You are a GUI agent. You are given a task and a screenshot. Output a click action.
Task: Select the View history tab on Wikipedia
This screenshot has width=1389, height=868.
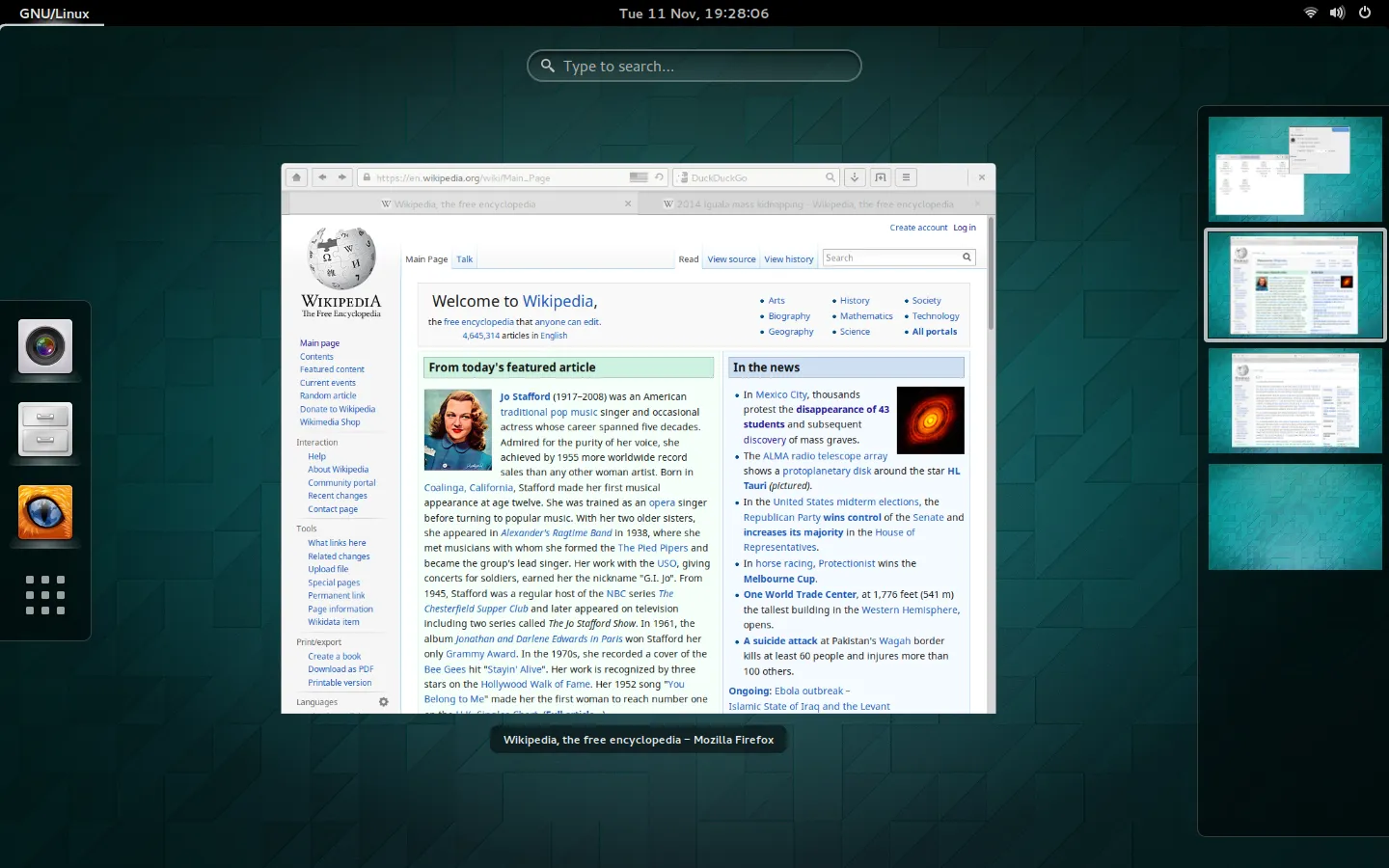tap(788, 258)
